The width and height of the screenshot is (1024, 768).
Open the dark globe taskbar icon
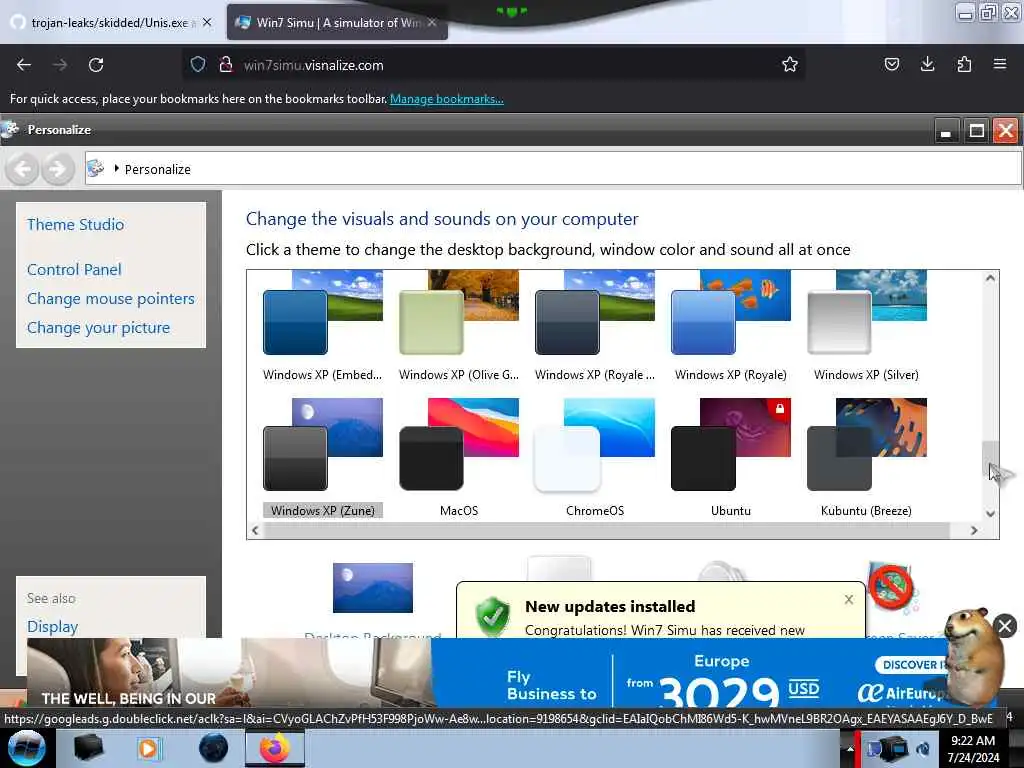(214, 749)
